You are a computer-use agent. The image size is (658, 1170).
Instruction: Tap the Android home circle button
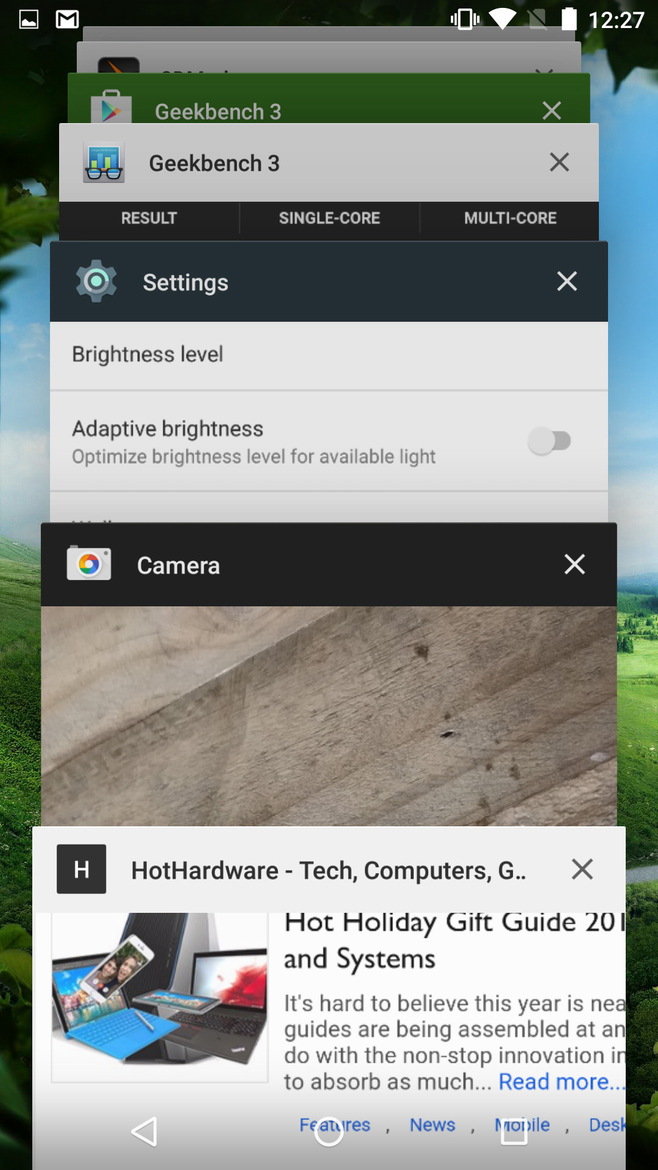(x=328, y=1131)
